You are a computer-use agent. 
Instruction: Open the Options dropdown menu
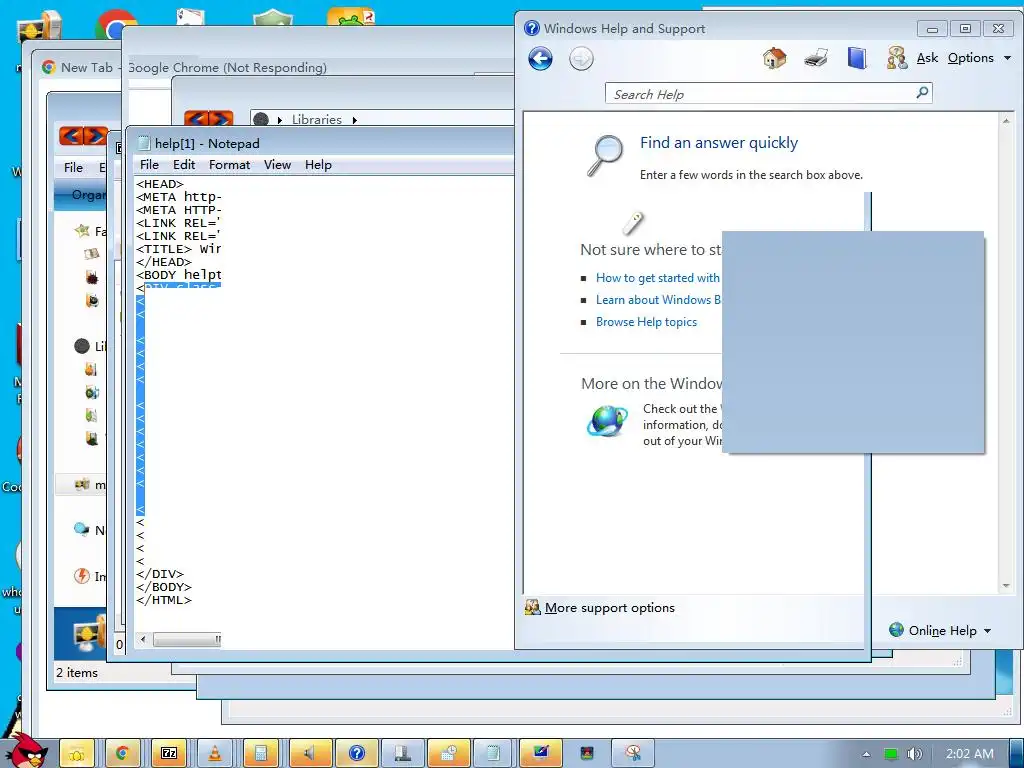point(979,58)
